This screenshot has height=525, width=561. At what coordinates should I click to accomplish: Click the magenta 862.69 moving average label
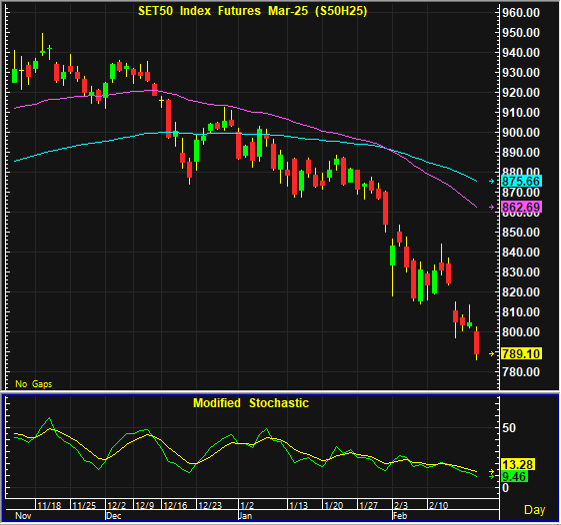(521, 207)
